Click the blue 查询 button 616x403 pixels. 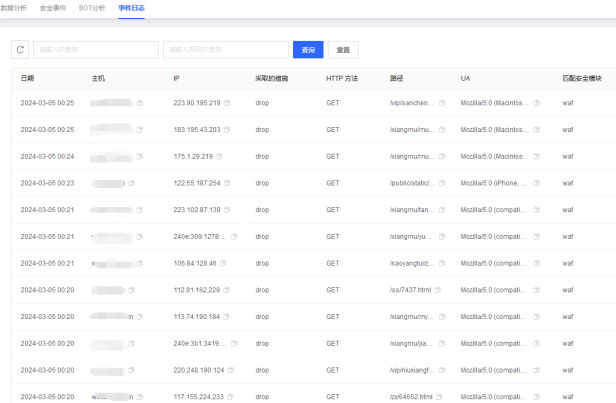(308, 50)
